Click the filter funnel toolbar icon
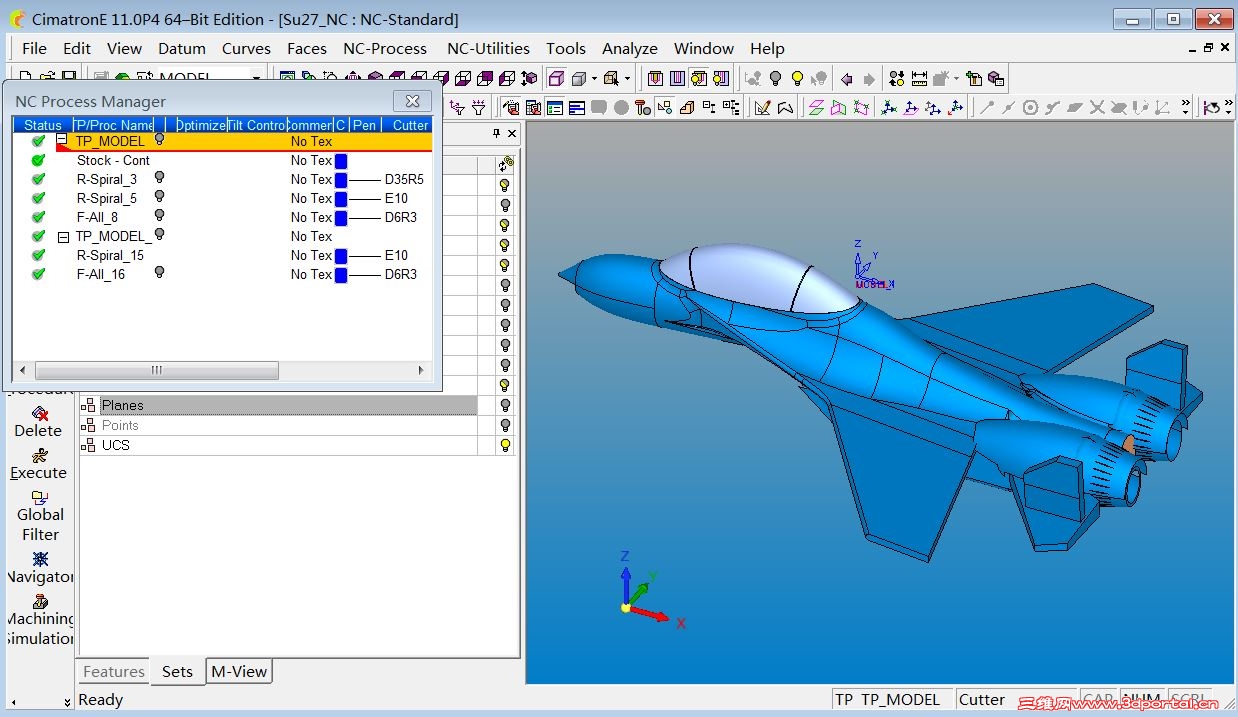Screen dimensions: 1238x717 479,107
